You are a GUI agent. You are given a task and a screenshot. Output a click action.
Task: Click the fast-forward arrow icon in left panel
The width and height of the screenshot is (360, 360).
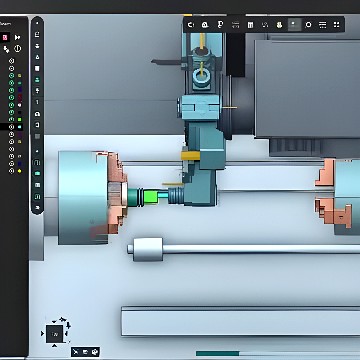coord(18,37)
